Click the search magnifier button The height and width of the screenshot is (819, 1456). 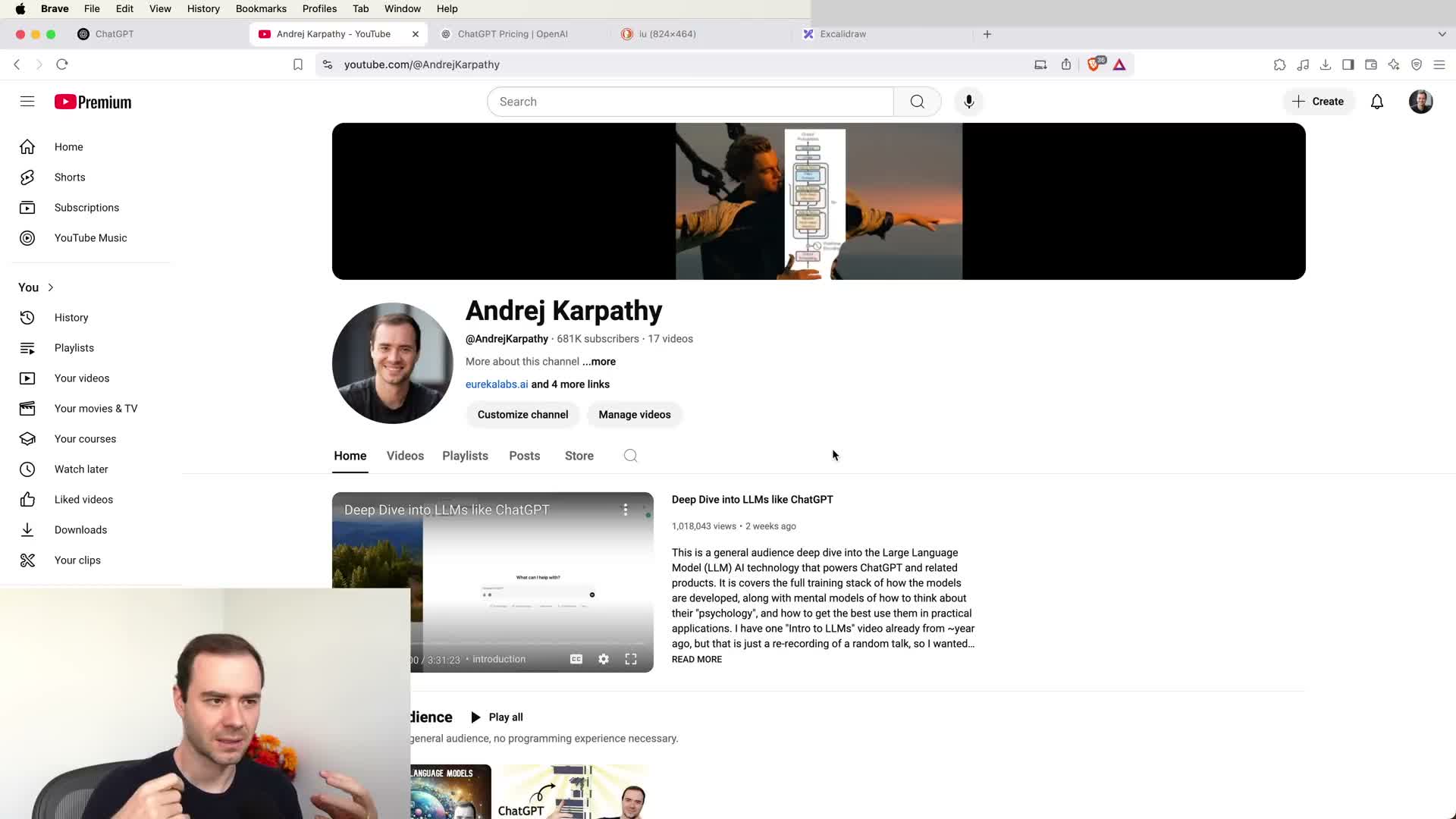point(917,102)
